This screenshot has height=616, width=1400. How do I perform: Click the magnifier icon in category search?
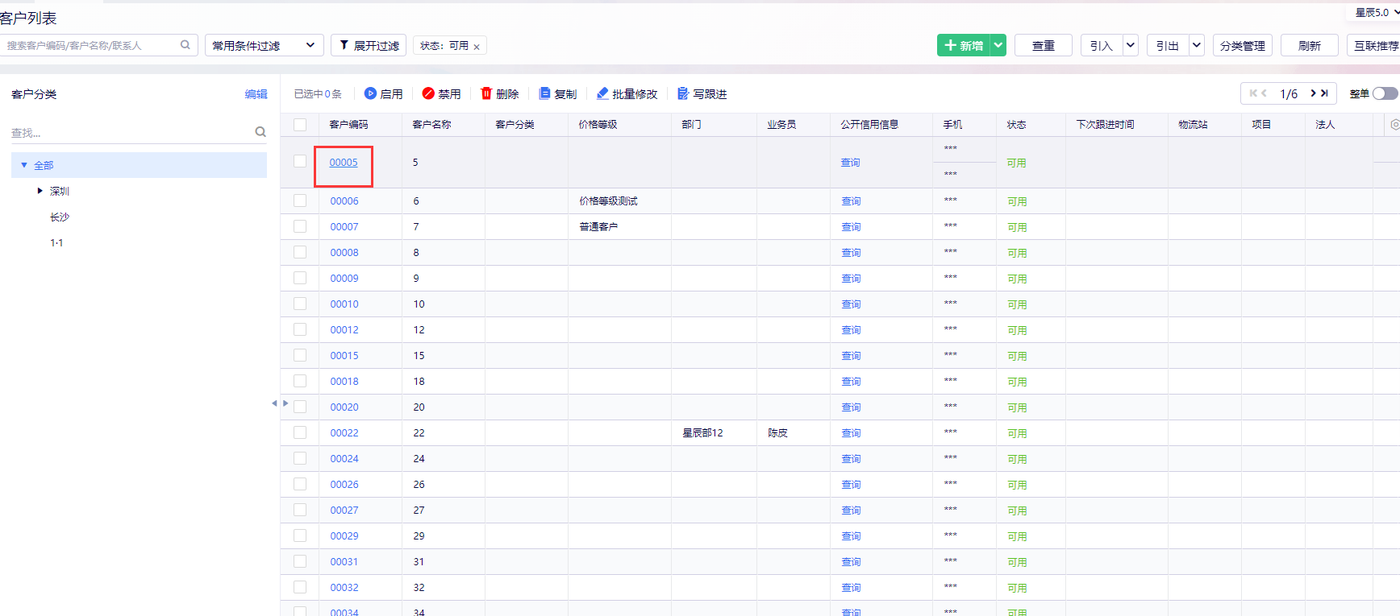click(260, 132)
